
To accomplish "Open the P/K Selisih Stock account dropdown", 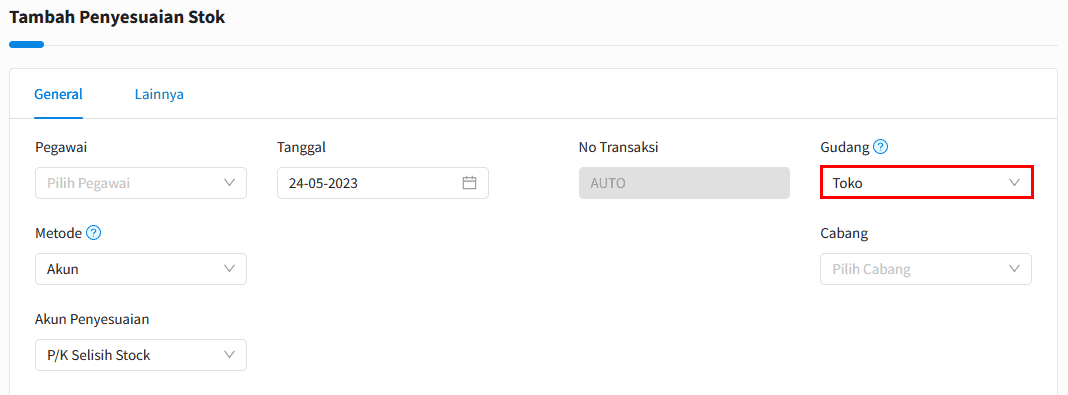I will [141, 355].
